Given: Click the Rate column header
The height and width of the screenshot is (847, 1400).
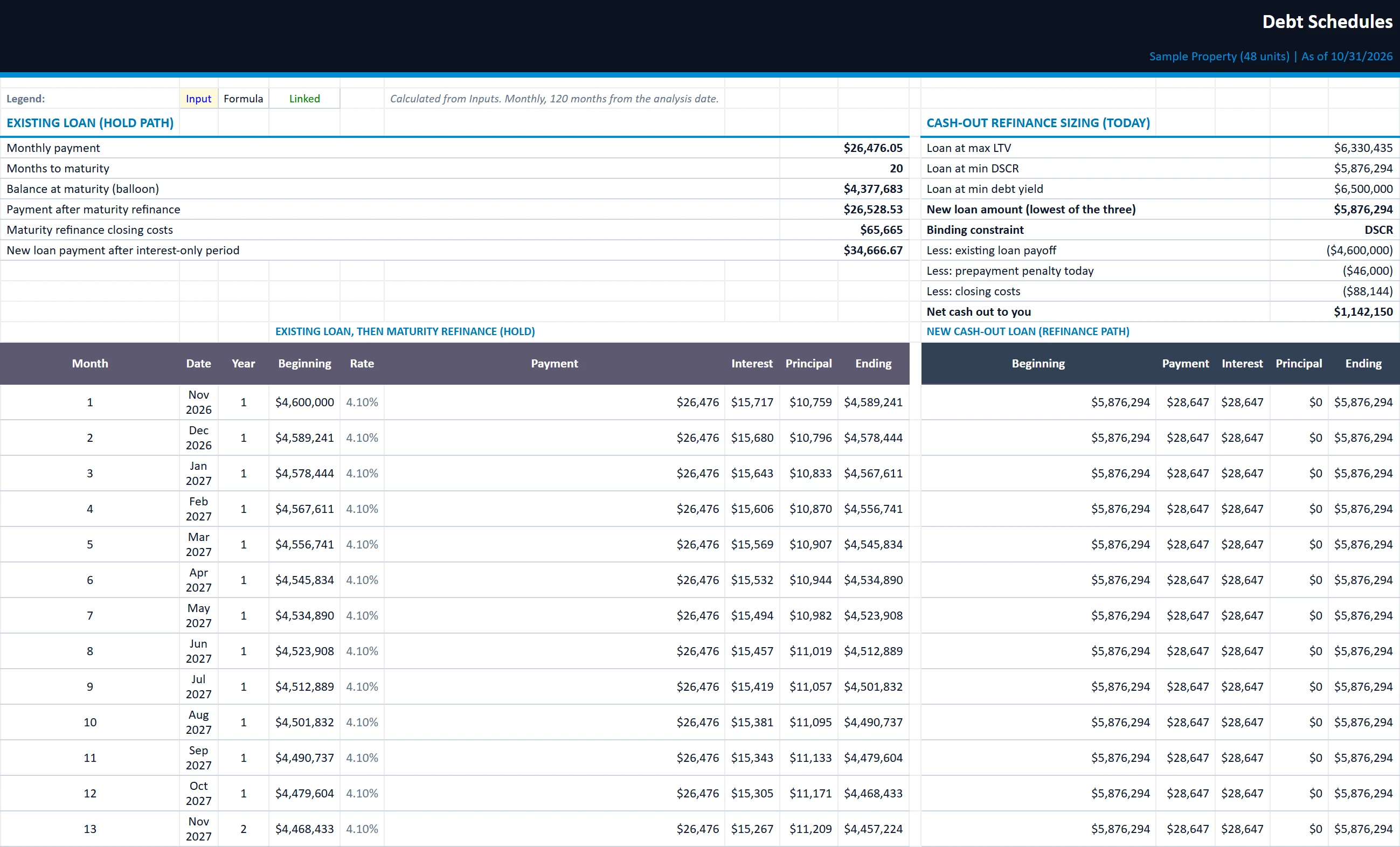Looking at the screenshot, I should (x=362, y=364).
